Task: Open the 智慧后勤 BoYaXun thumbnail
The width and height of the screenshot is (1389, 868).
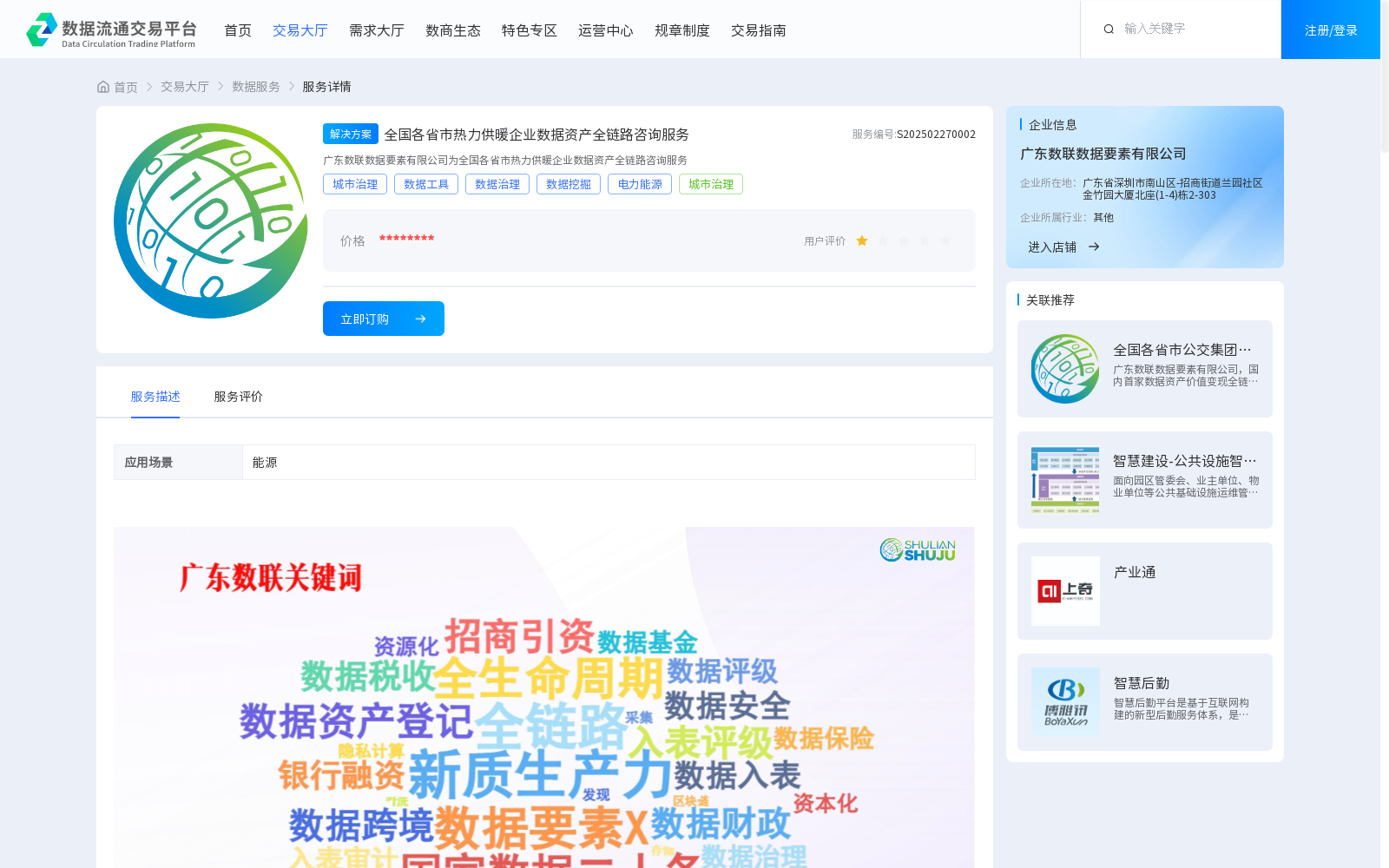Action: pos(1065,702)
